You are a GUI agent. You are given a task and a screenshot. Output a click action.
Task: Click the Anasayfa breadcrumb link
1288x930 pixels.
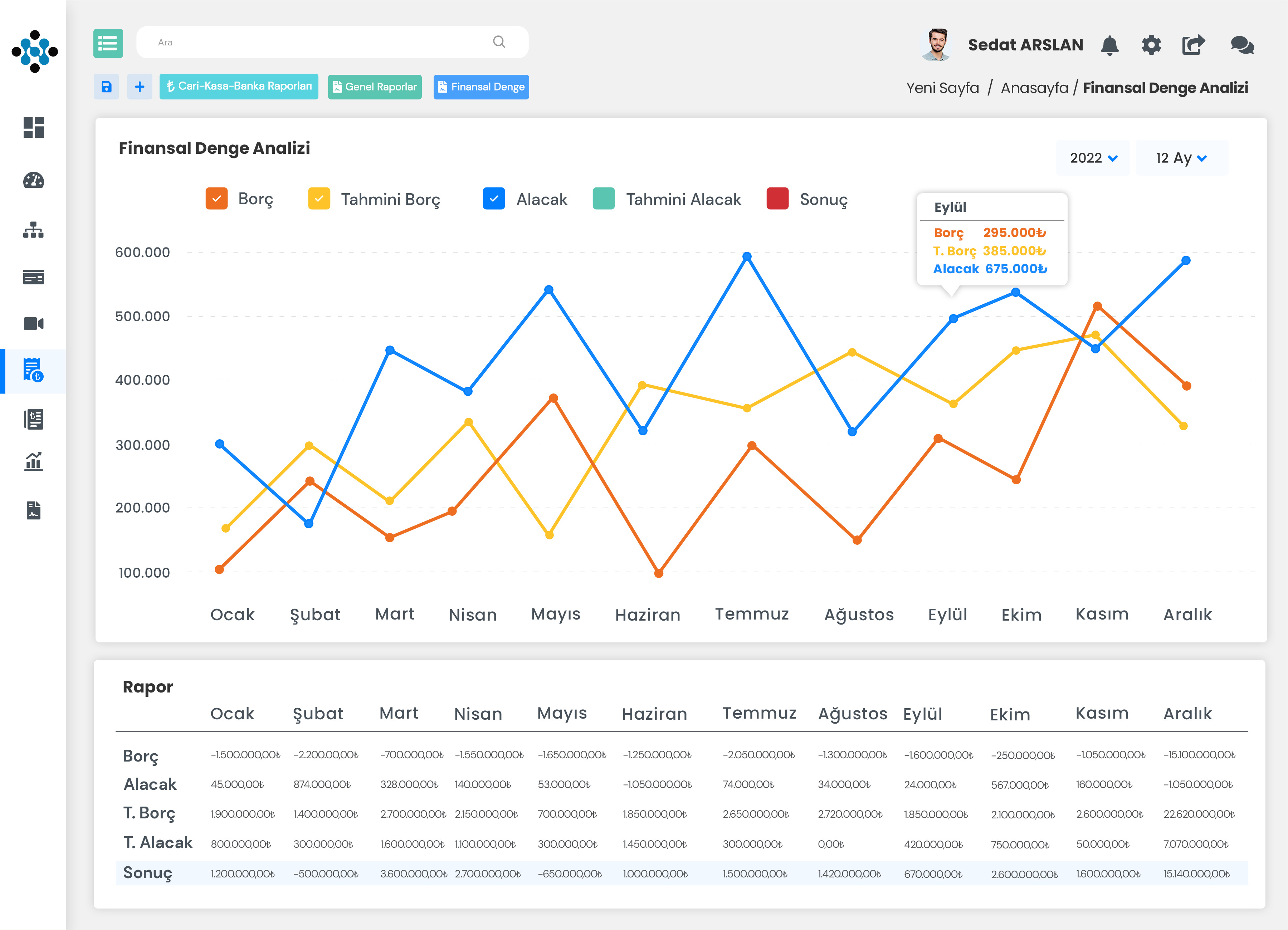[1034, 88]
